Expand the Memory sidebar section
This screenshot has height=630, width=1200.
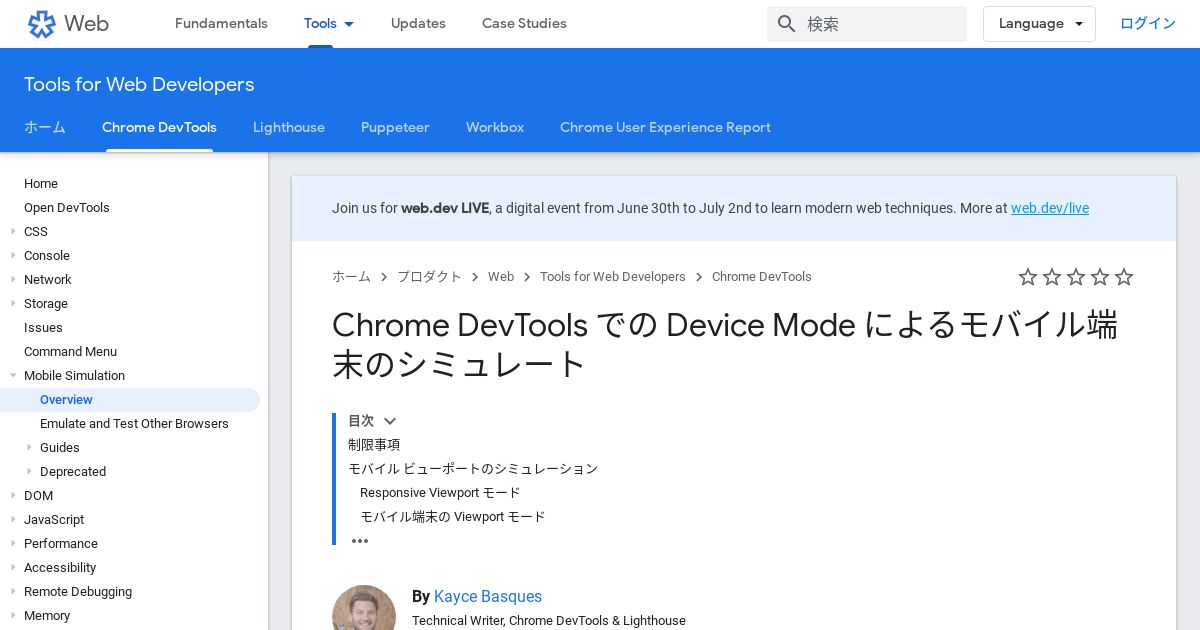tap(14, 616)
